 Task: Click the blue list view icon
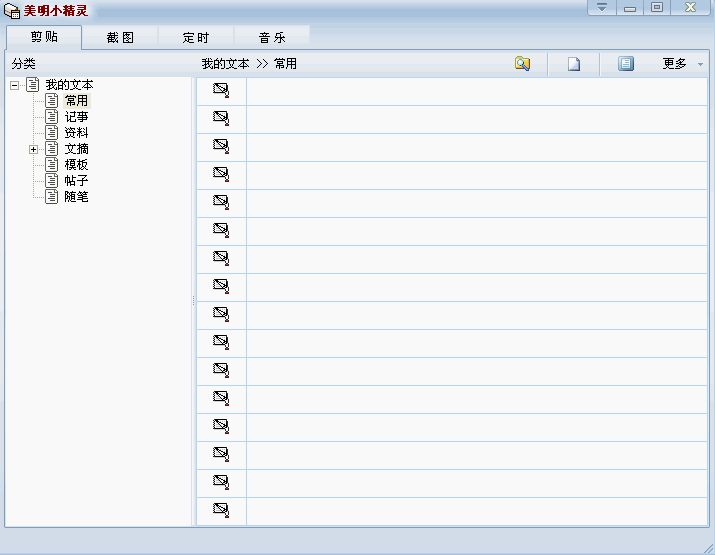point(626,63)
